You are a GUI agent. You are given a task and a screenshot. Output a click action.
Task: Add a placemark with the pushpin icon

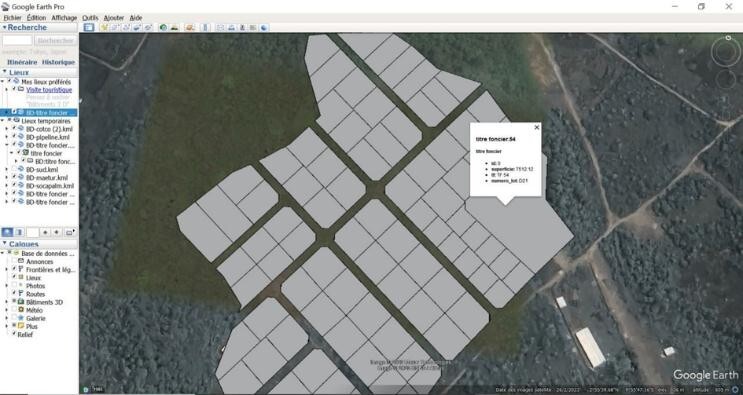click(104, 27)
